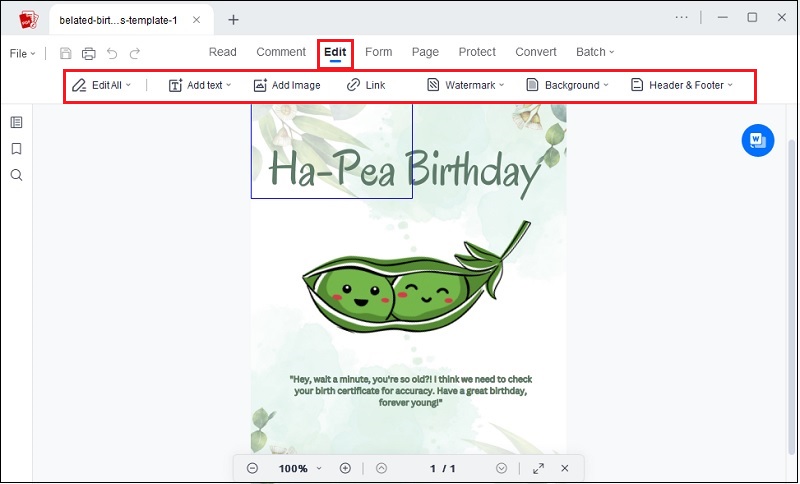Open a new tab with plus button

pos(233,20)
